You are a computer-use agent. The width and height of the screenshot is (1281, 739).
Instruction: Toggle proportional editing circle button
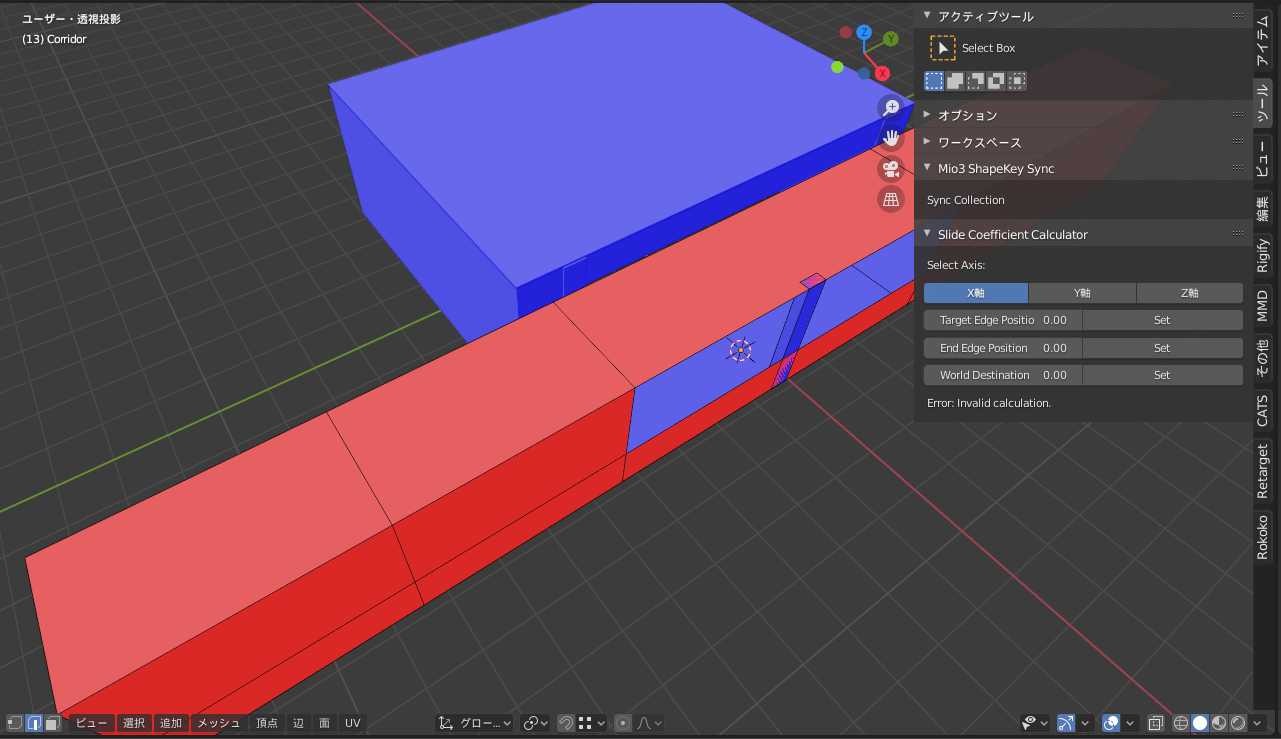tap(623, 723)
